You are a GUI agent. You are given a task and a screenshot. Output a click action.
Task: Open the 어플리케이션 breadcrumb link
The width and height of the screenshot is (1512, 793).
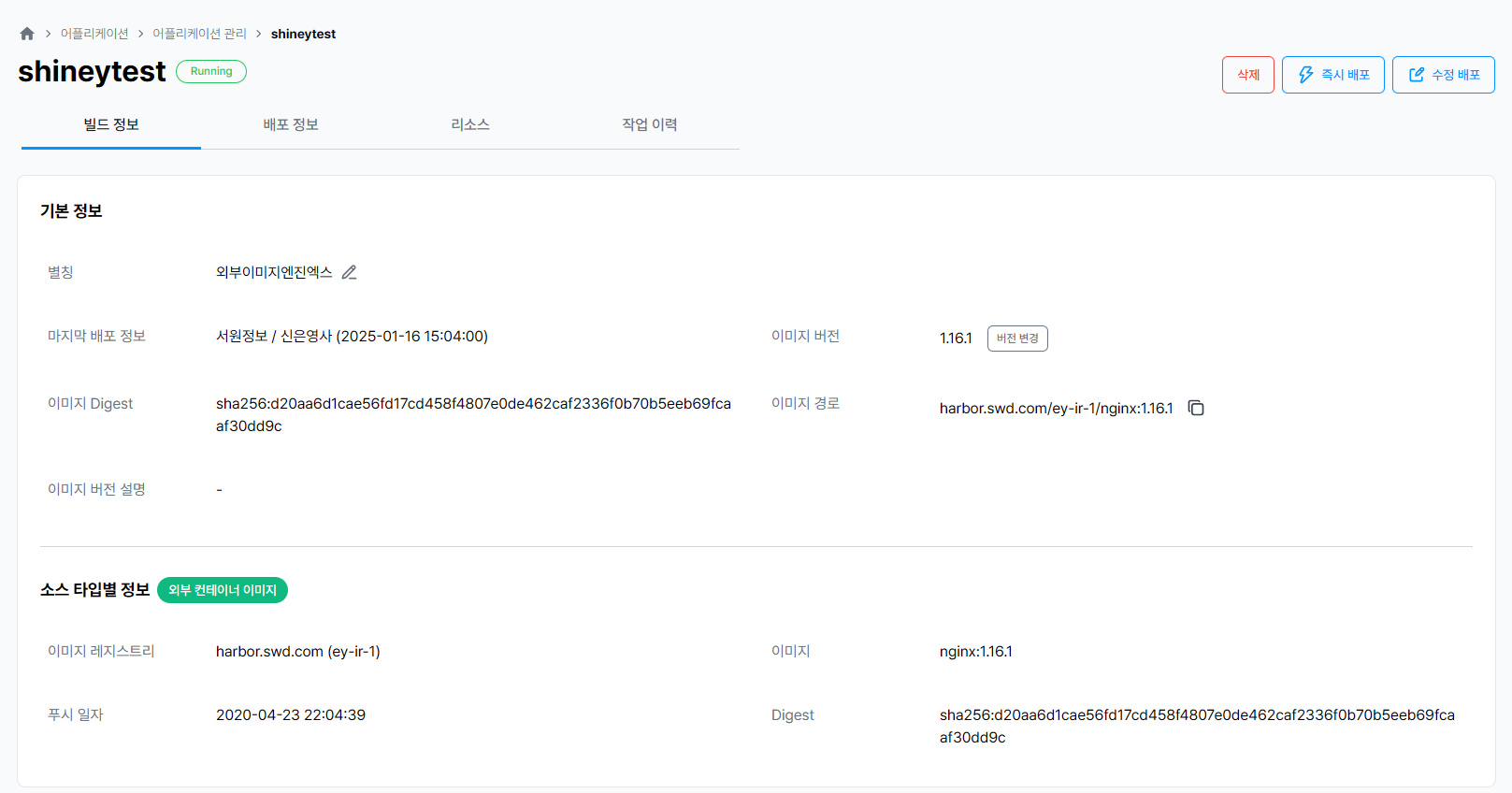pos(94,34)
